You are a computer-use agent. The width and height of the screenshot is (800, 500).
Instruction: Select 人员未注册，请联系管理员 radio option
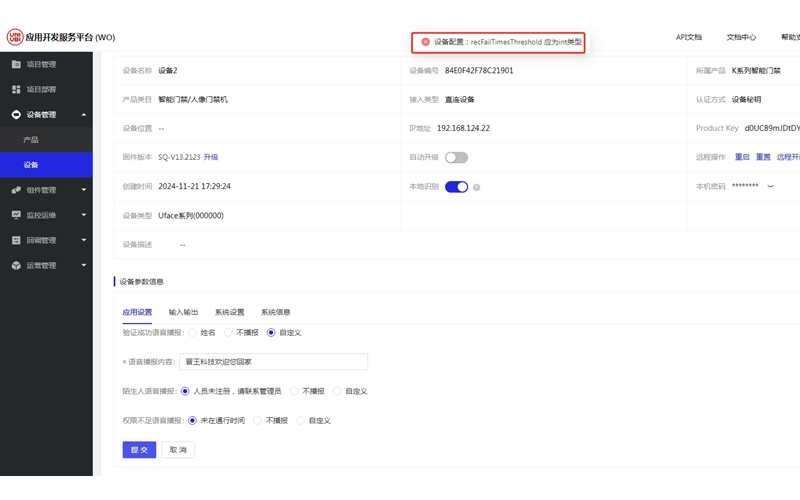pos(185,391)
